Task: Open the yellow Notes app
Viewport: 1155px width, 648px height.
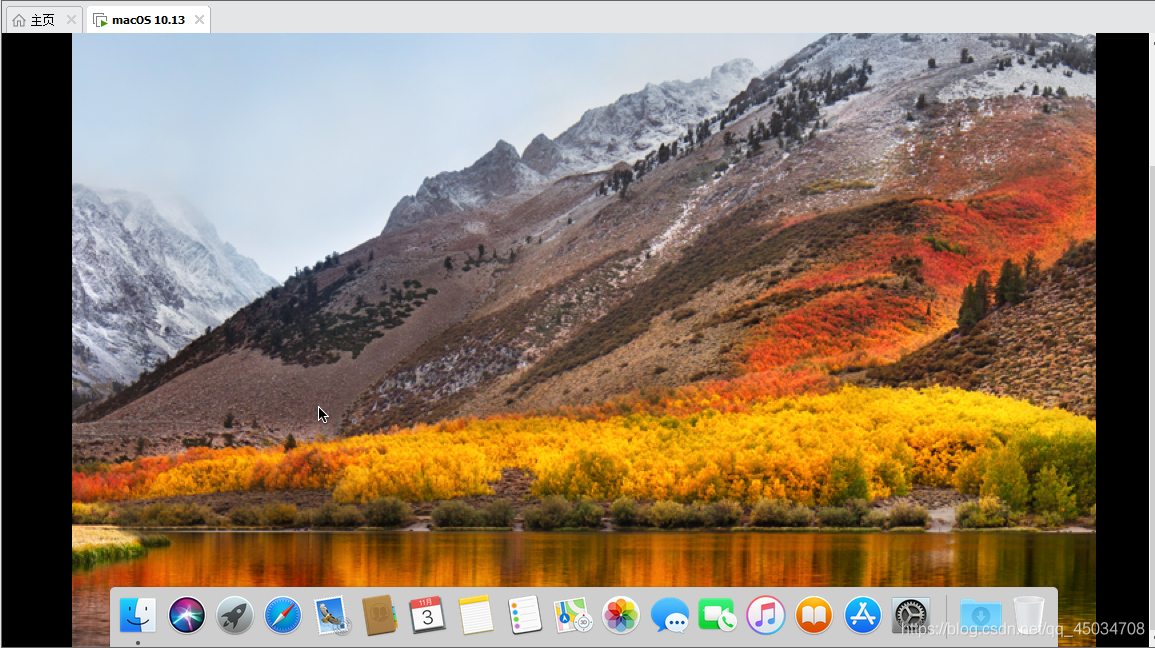Action: tap(476, 615)
